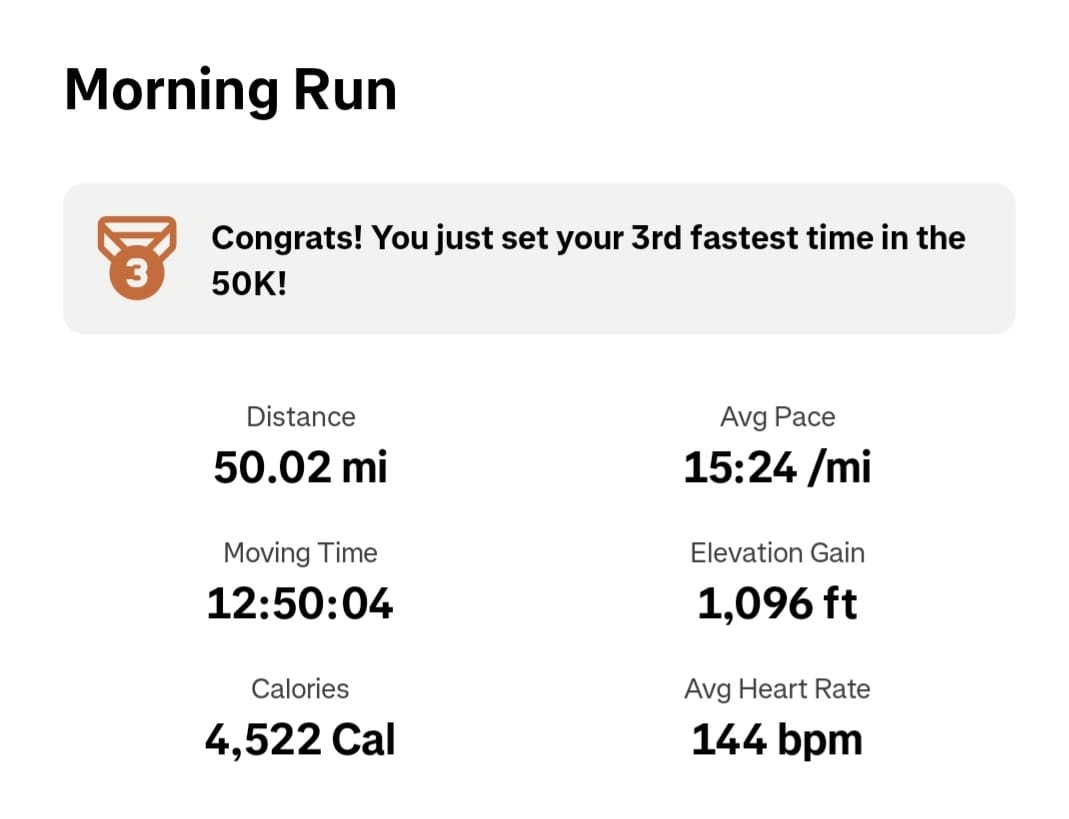Click the "50K!" text in the banner

(x=249, y=285)
